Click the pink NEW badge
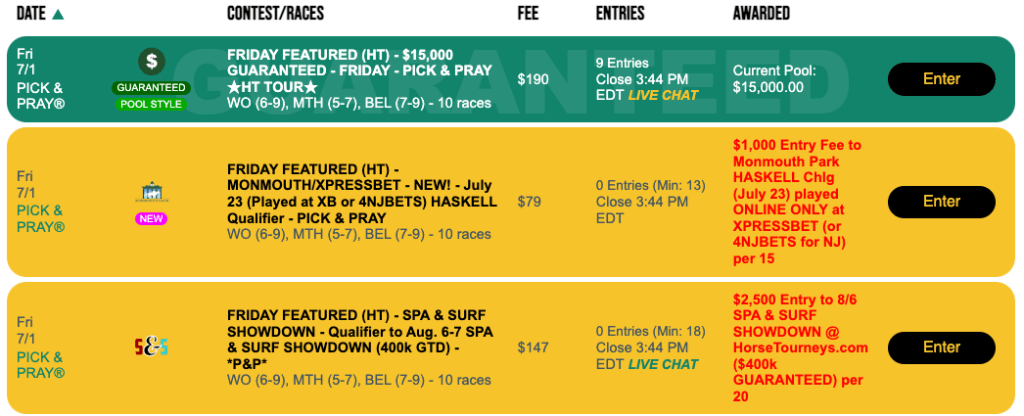This screenshot has height=416, width=1024. (151, 218)
